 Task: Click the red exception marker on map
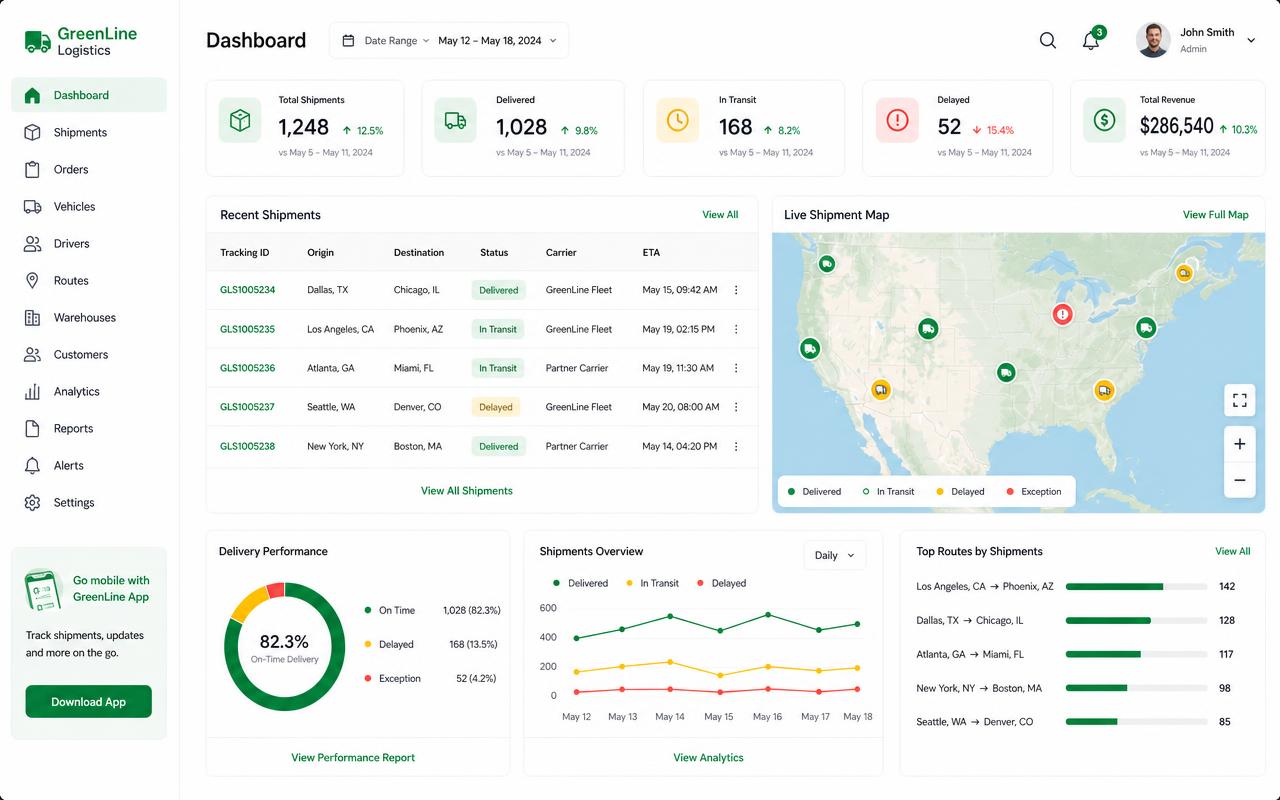pos(1063,314)
